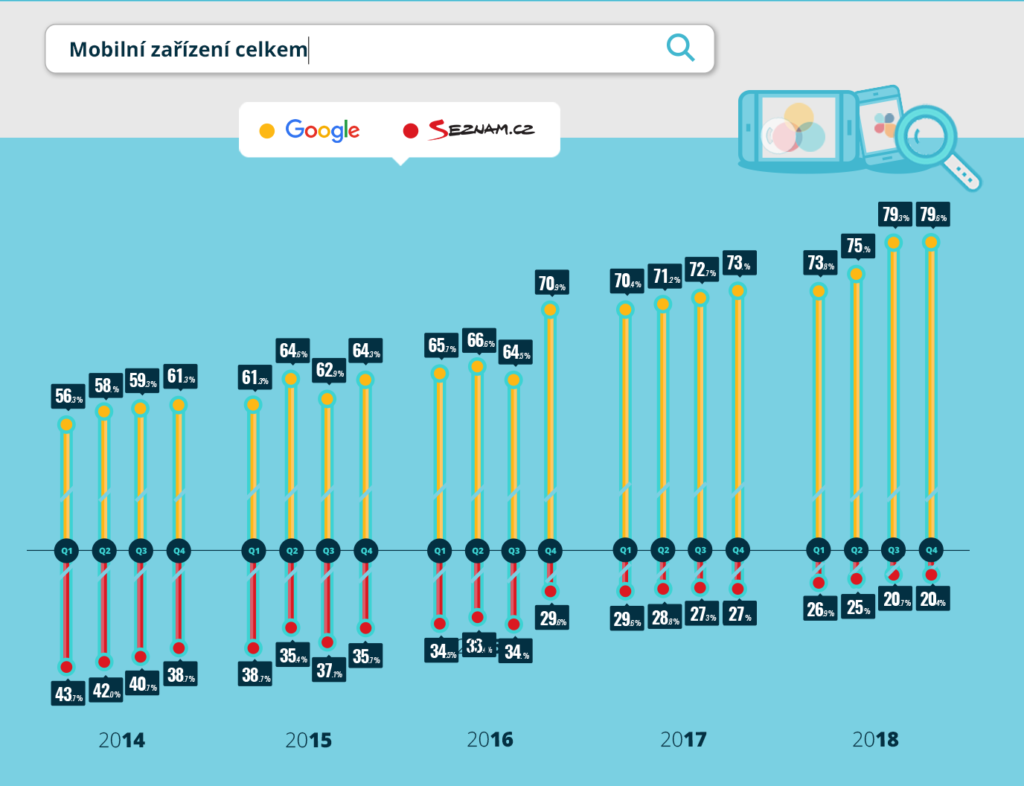Click the 70.9% Google value label
This screenshot has width=1024, height=786.
tap(552, 283)
